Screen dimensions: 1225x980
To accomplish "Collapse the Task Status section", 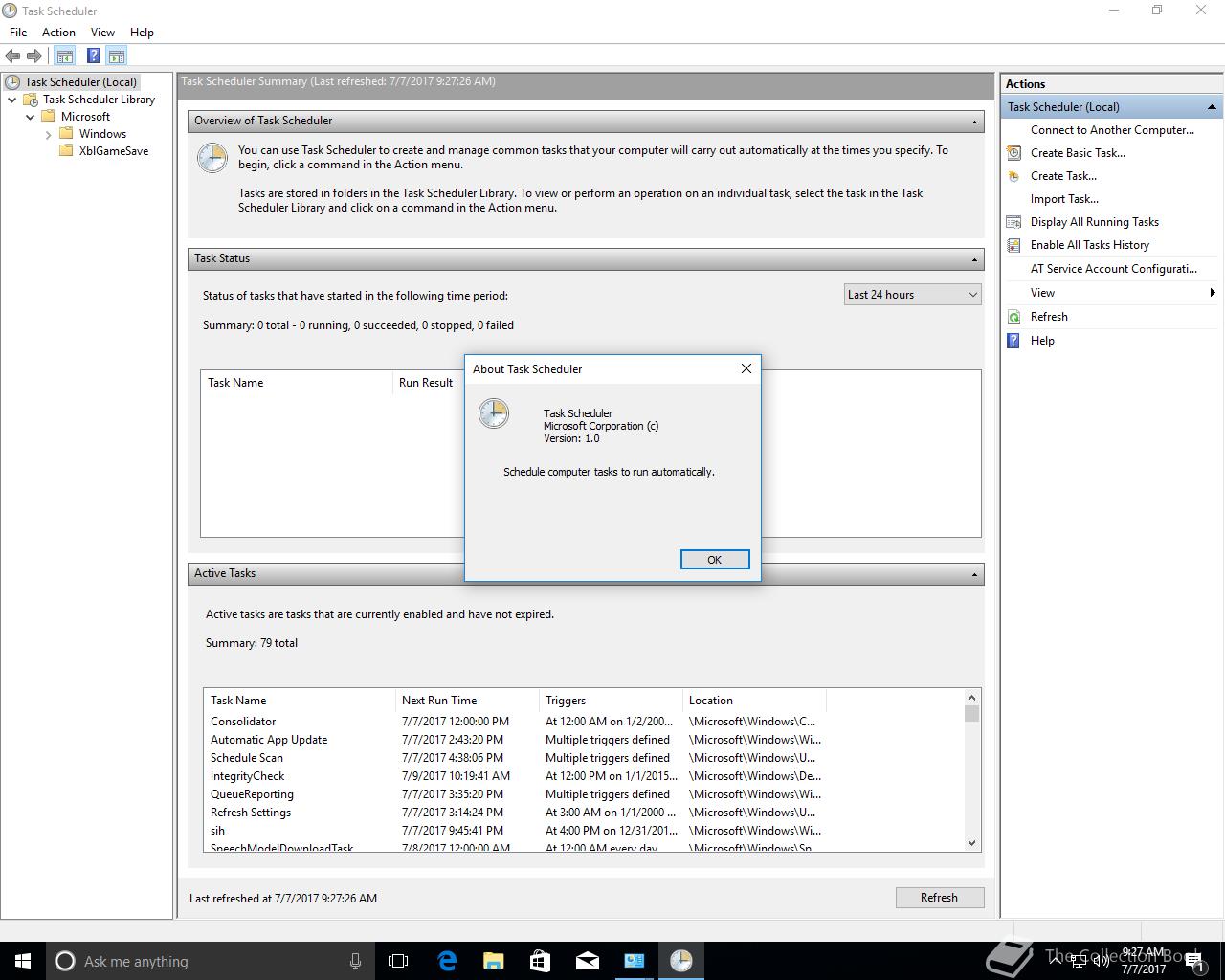I will coord(974,259).
